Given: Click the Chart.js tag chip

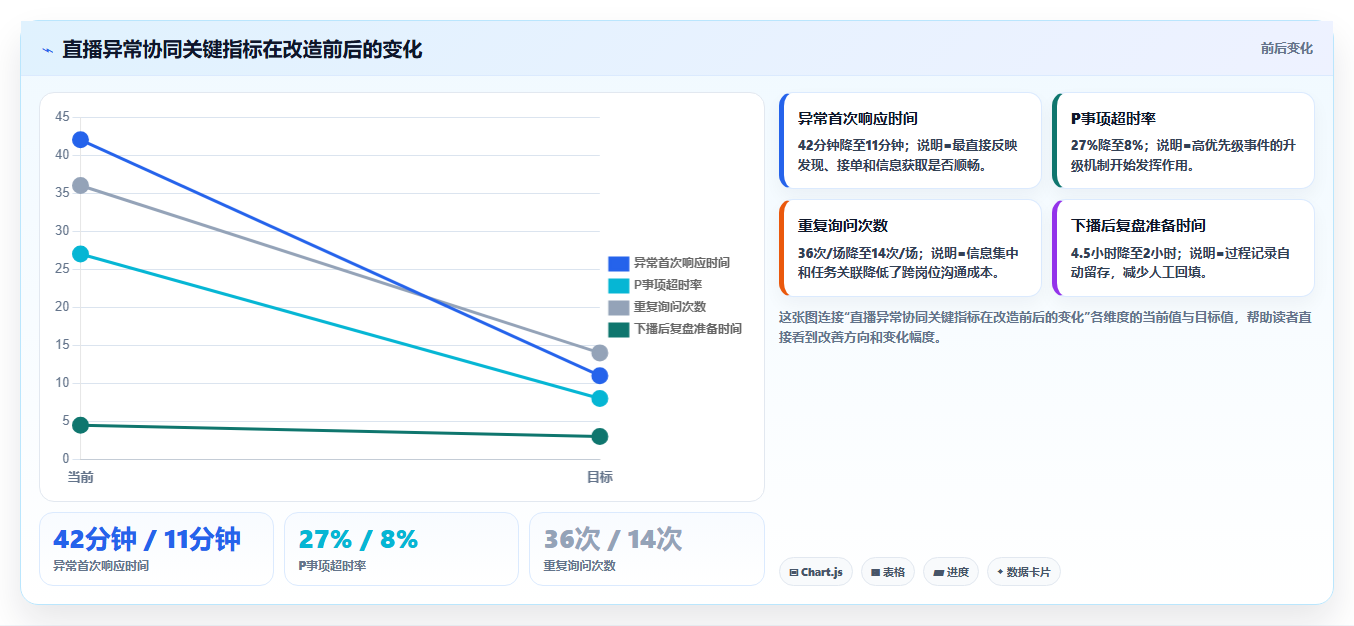Looking at the screenshot, I should point(815,572).
